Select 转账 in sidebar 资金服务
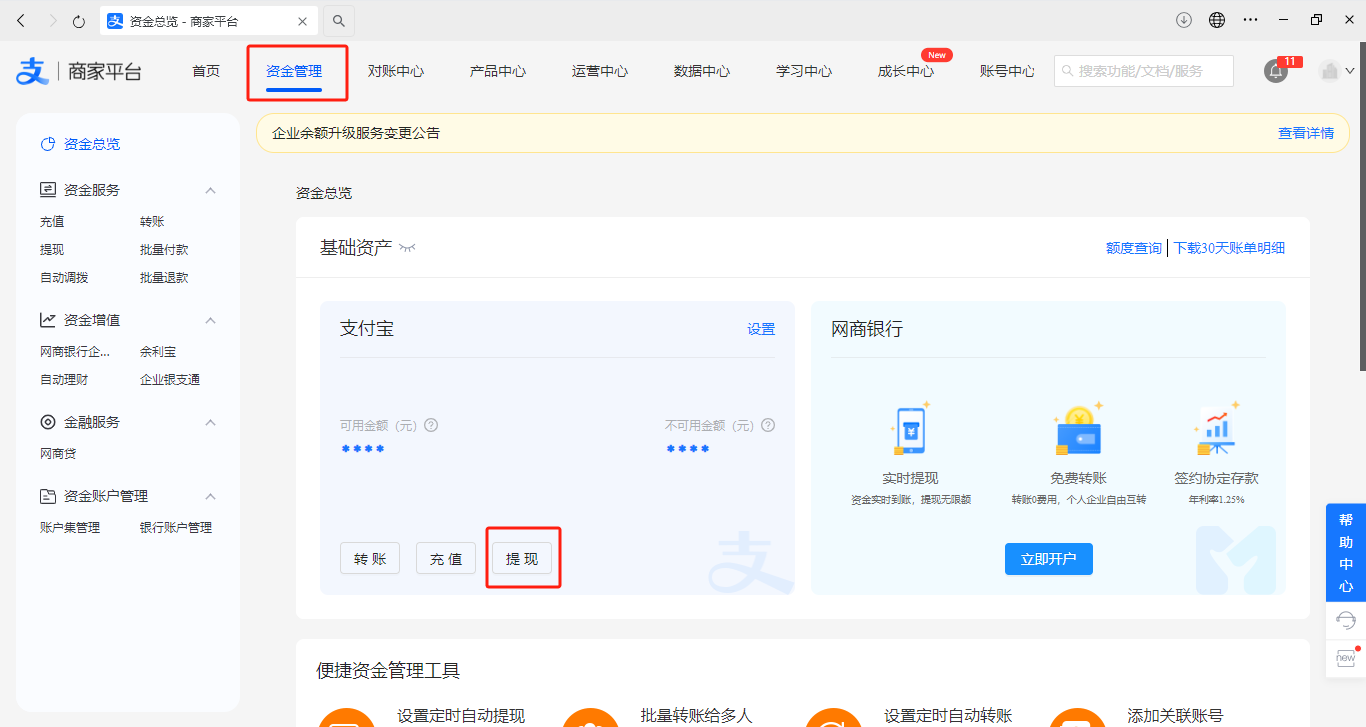The image size is (1366, 727). (152, 222)
